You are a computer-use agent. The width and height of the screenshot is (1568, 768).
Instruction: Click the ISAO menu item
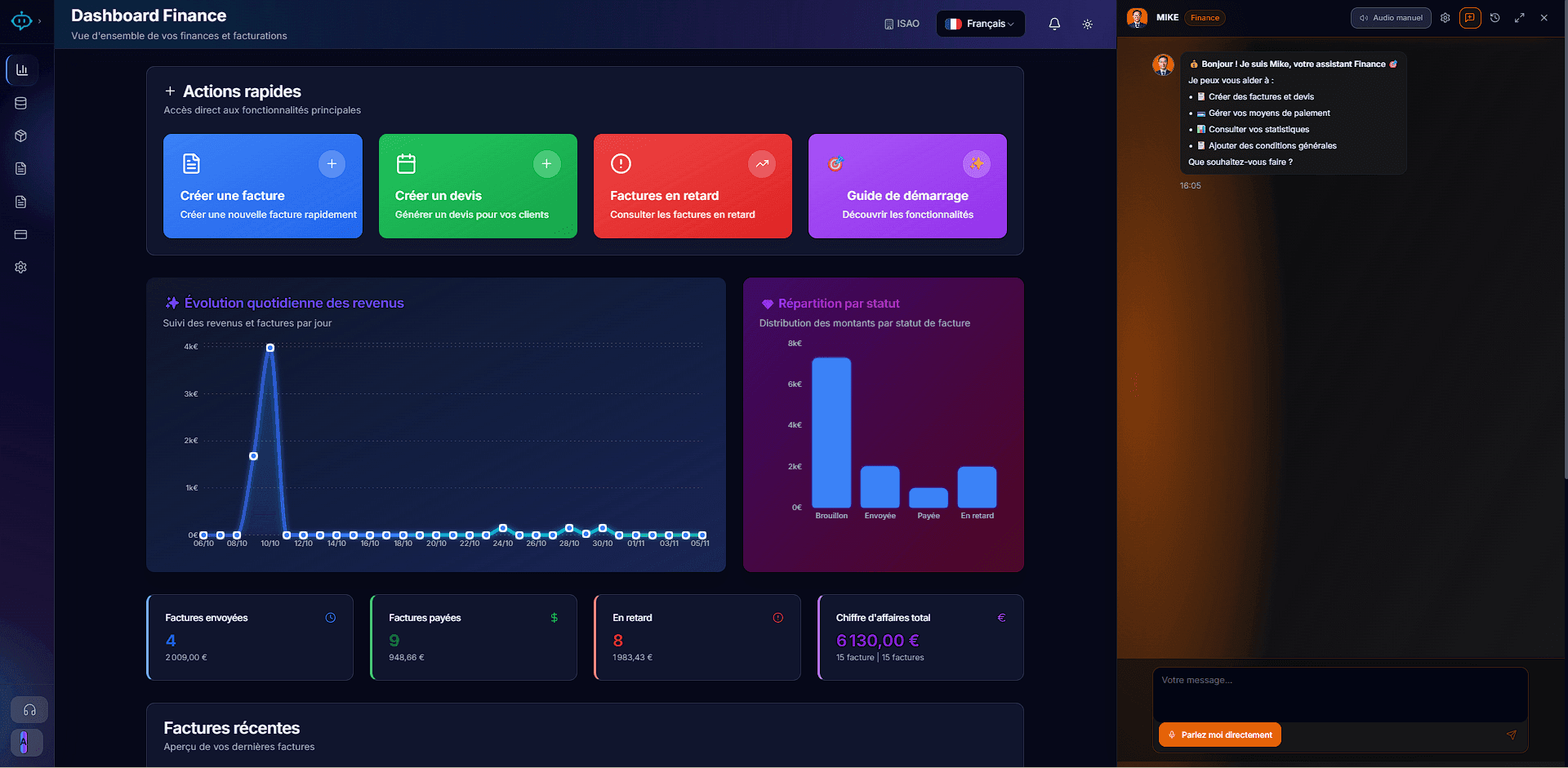(x=901, y=24)
